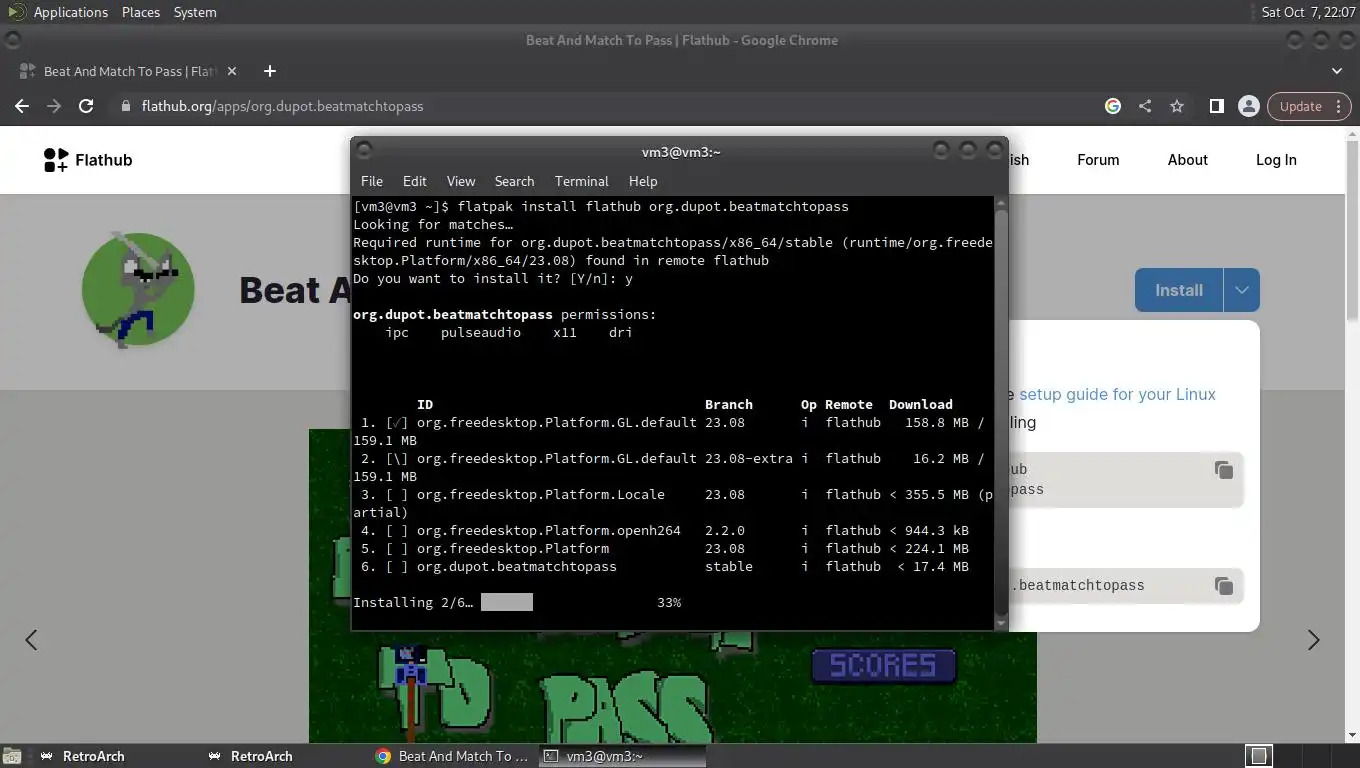Viewport: 1360px width, 768px height.
Task: Click Log In on Flathub
Action: tap(1276, 160)
